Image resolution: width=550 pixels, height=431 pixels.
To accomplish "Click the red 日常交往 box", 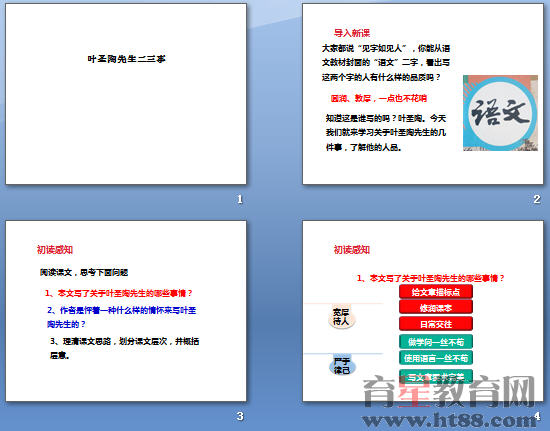I will point(436,324).
